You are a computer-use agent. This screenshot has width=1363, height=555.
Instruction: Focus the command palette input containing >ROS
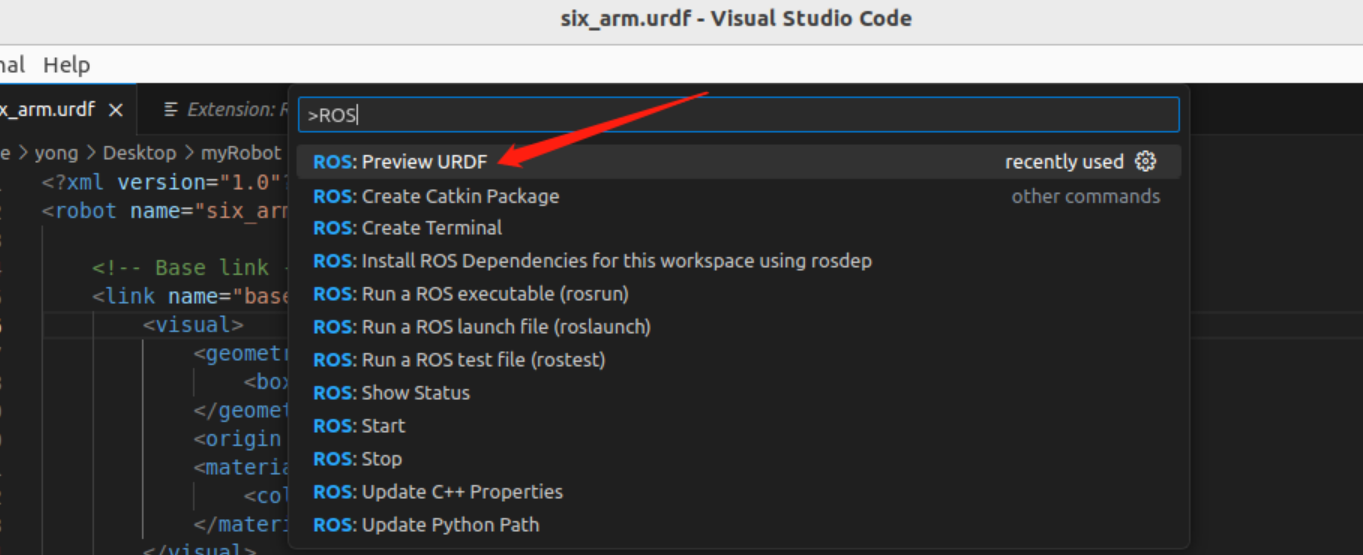[738, 115]
